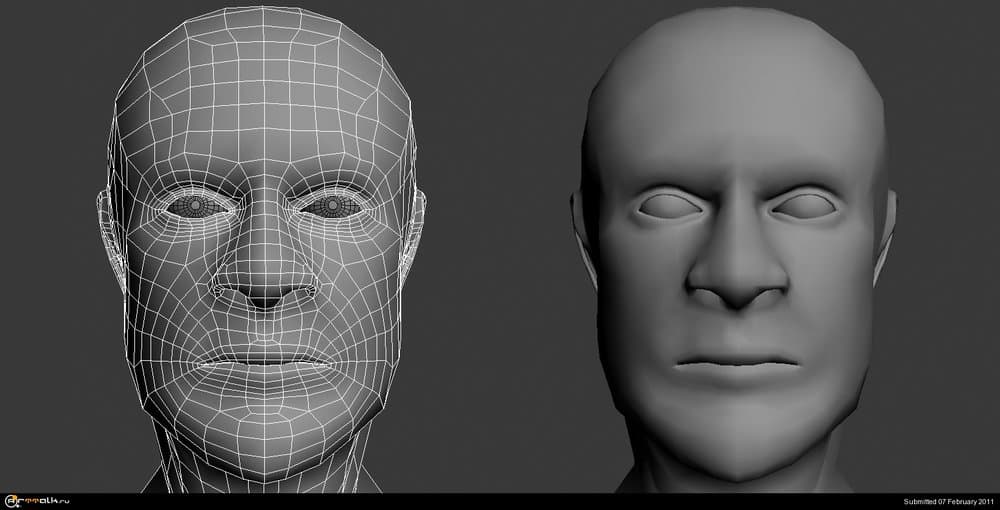Click the mouth of the shaded head
Viewport: 1000px width, 510px height.
[737, 362]
